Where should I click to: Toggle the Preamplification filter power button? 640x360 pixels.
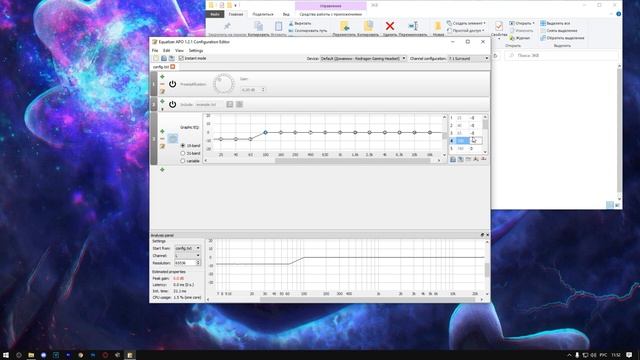pyautogui.click(x=172, y=84)
